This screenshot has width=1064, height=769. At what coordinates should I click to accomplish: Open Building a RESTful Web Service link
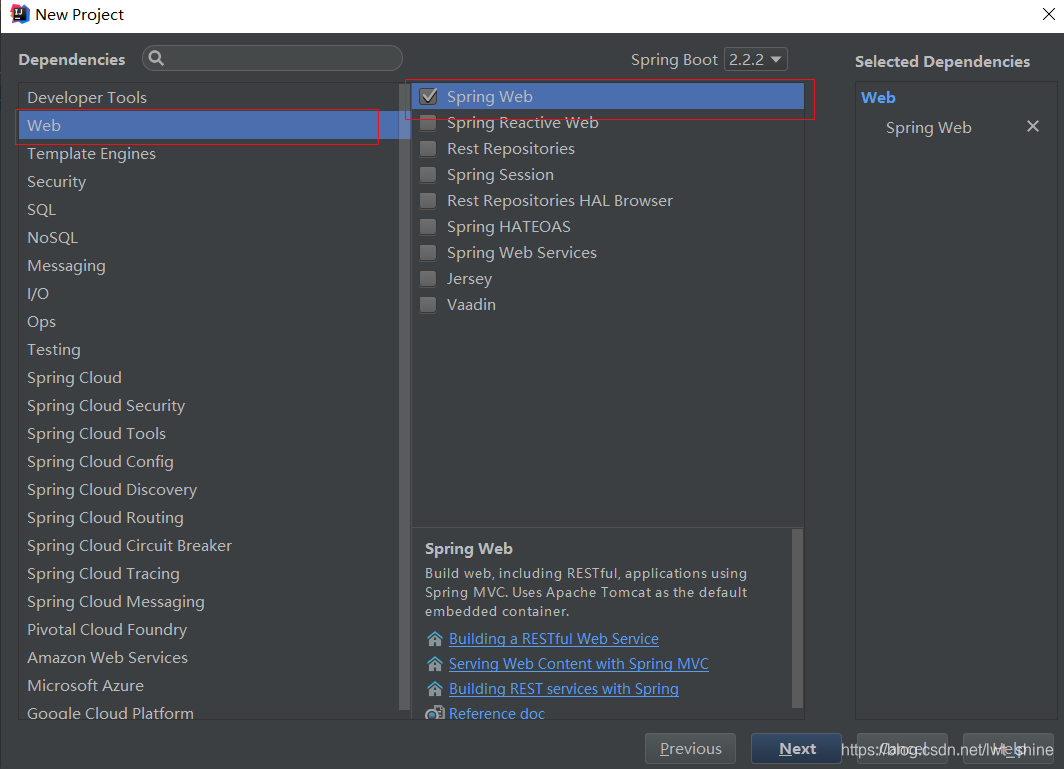pos(554,639)
